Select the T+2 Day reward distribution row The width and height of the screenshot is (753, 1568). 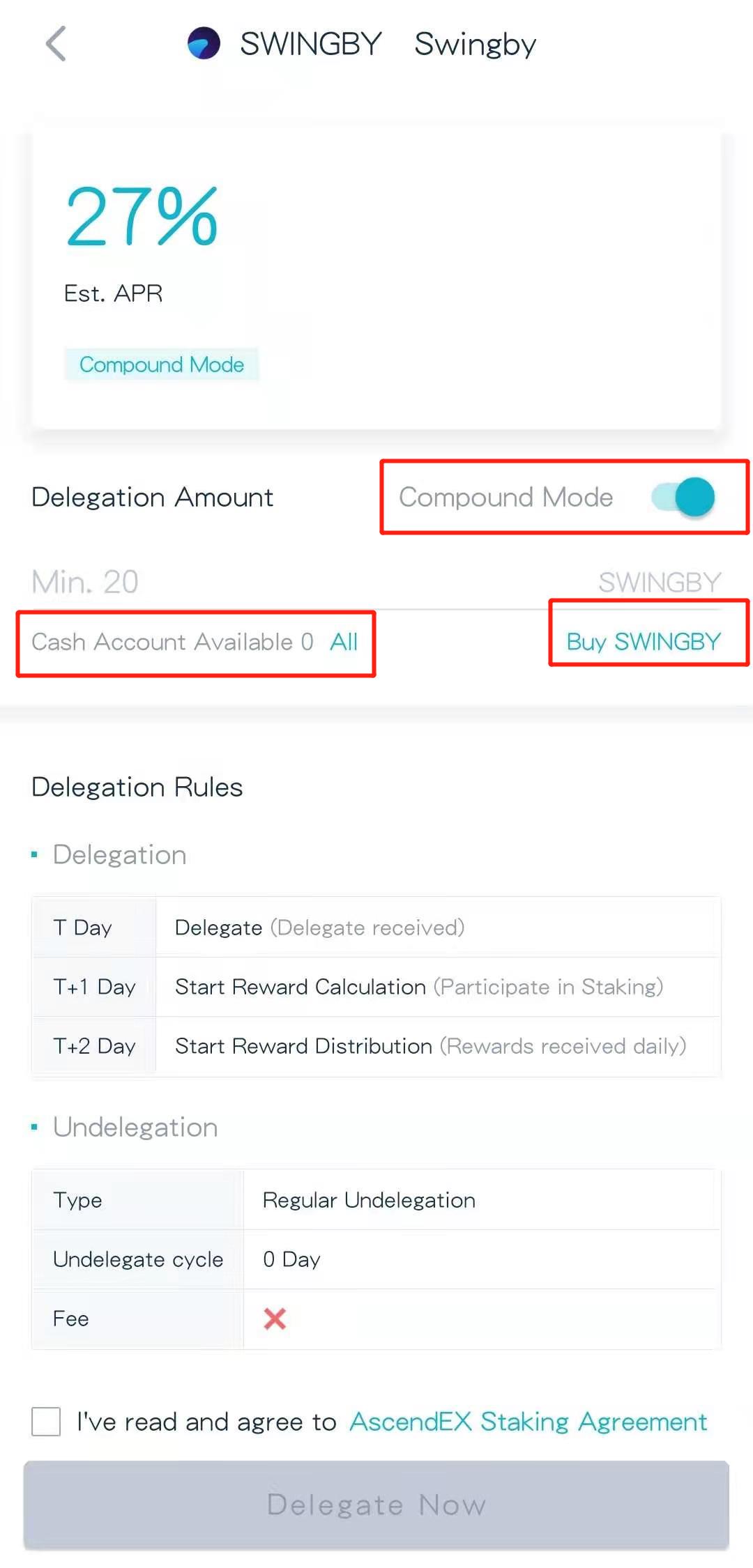click(x=376, y=1046)
